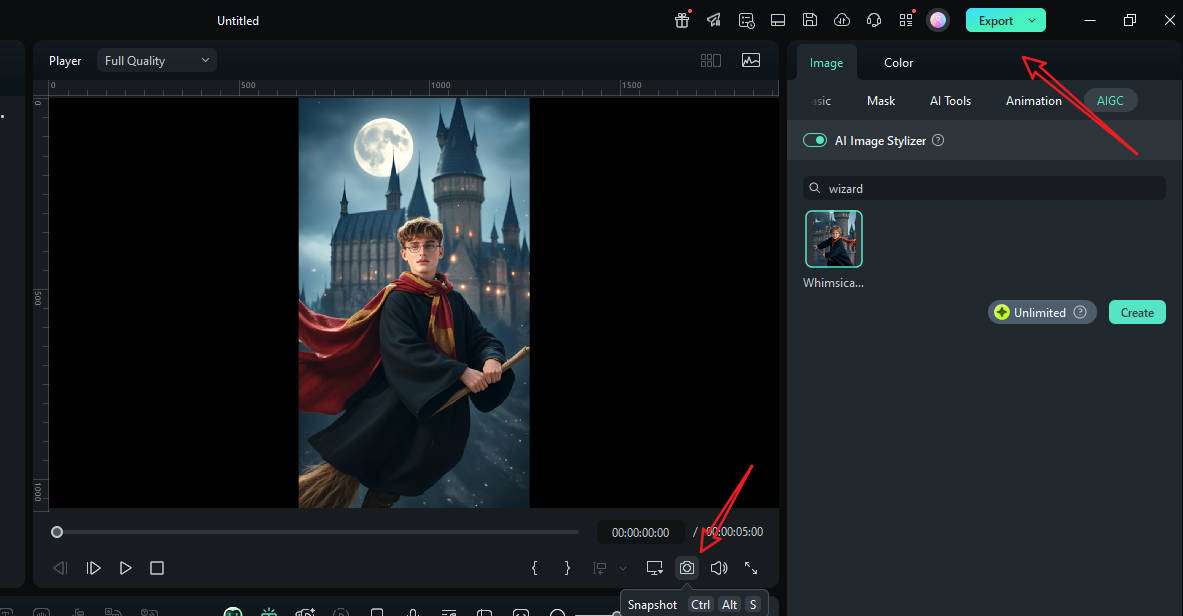Open the Full Quality dropdown
This screenshot has width=1183, height=616.
pos(157,60)
